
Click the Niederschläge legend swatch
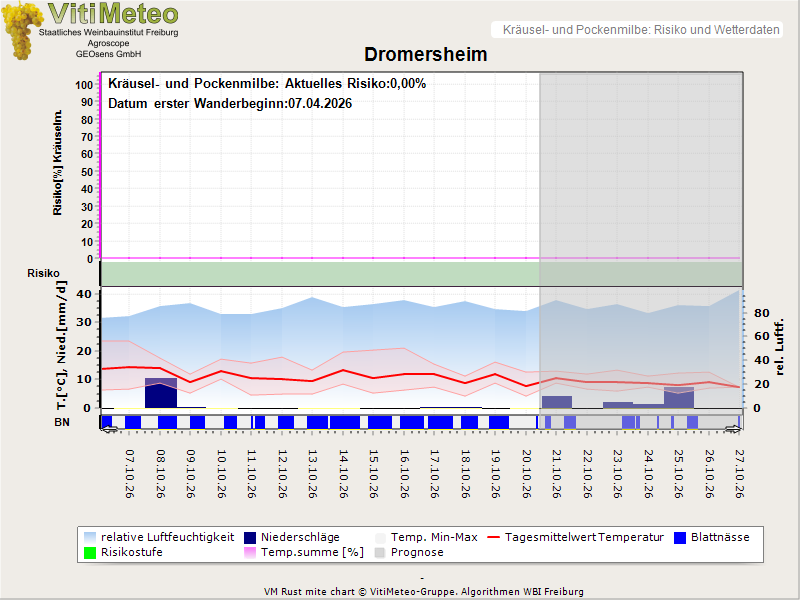(250, 538)
